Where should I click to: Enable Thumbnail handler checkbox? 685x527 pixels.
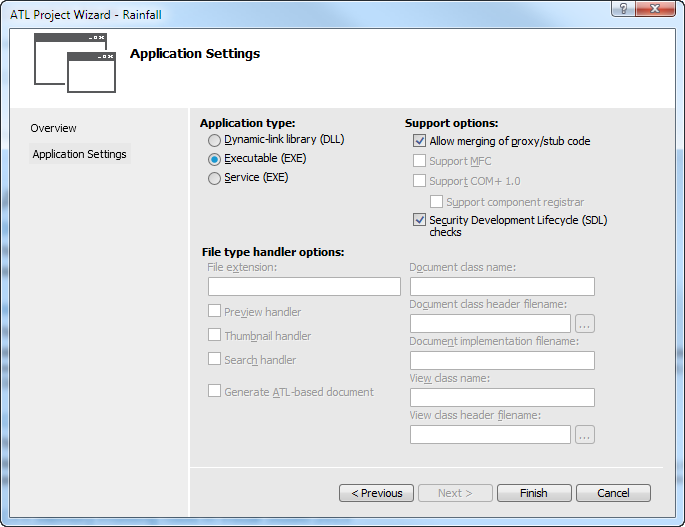214,335
